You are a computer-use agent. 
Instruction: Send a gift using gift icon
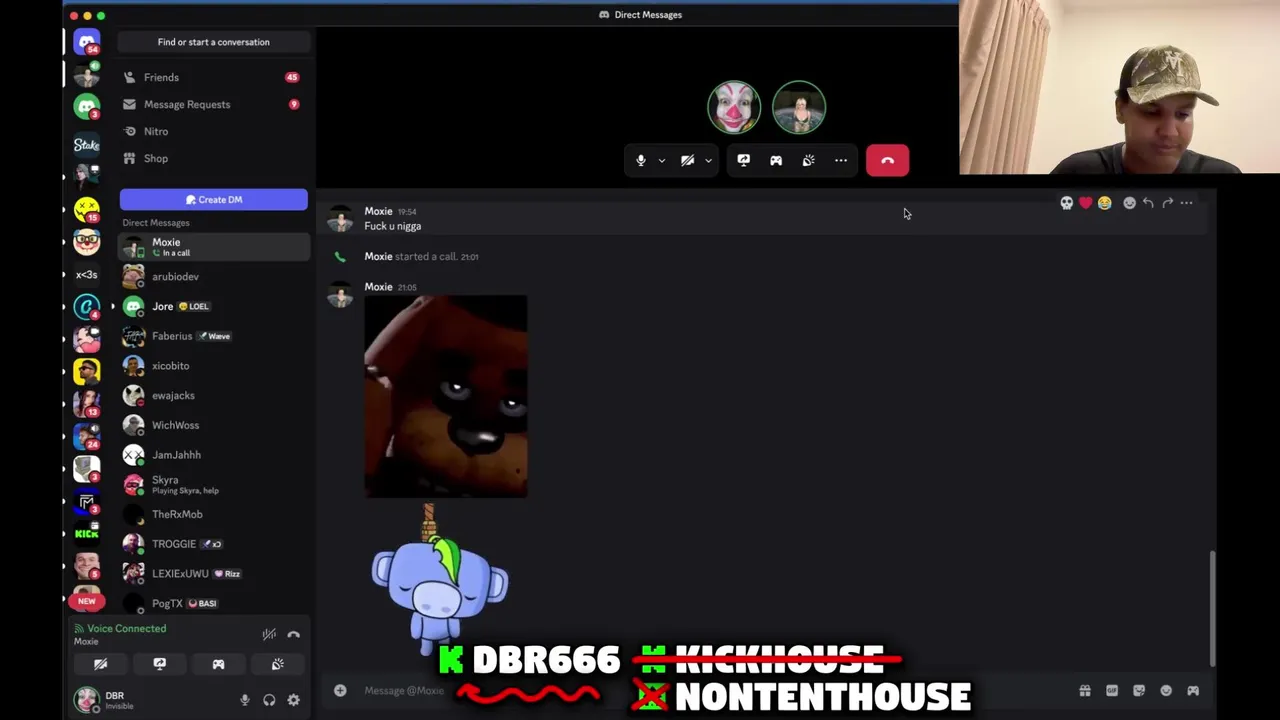click(x=1084, y=690)
